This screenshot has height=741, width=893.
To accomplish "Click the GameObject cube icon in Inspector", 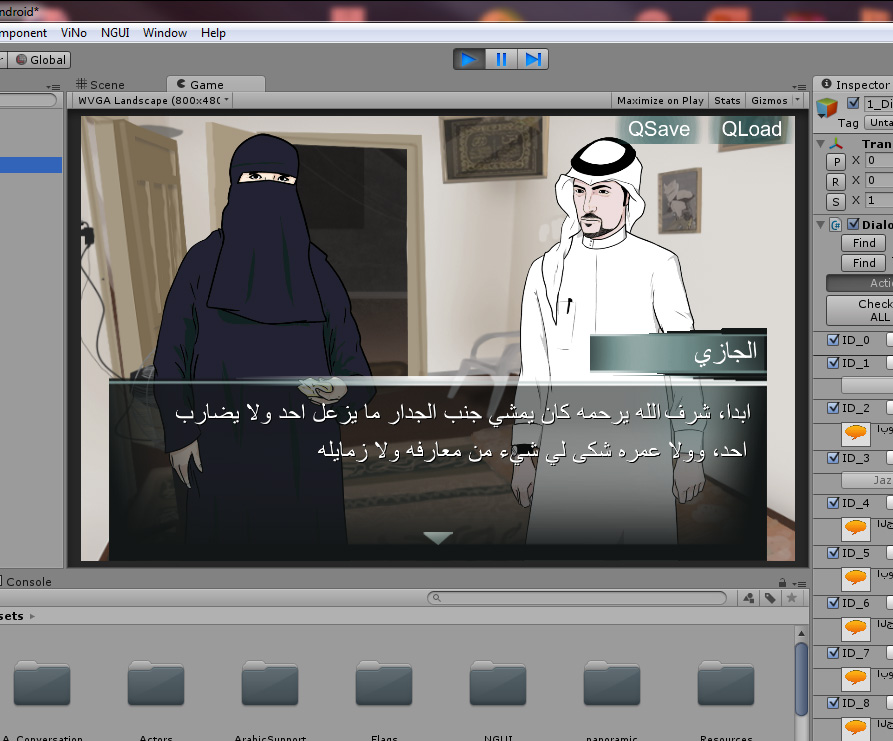I will coord(827,107).
